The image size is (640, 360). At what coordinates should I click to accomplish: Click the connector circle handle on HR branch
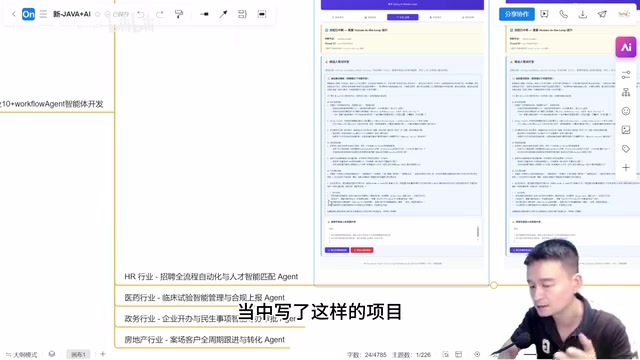[494, 285]
